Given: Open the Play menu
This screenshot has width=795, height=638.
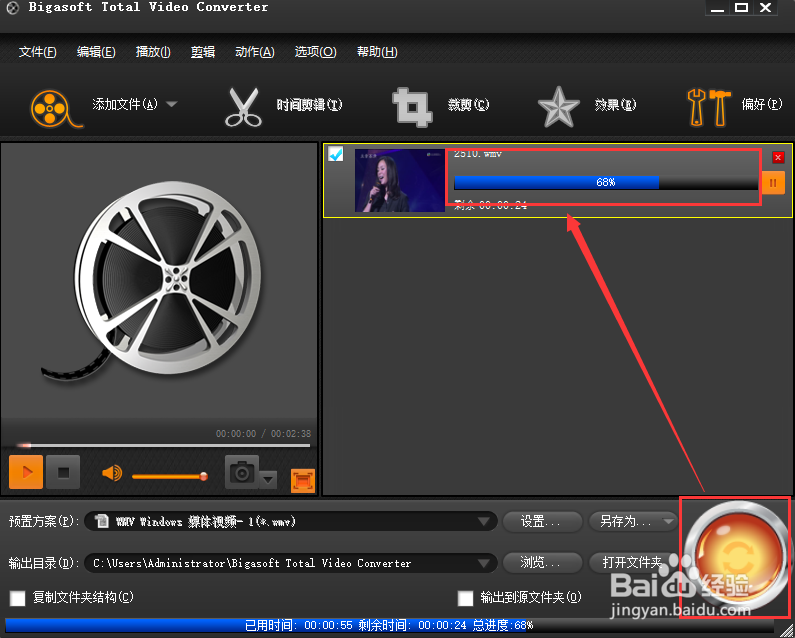Looking at the screenshot, I should (153, 52).
